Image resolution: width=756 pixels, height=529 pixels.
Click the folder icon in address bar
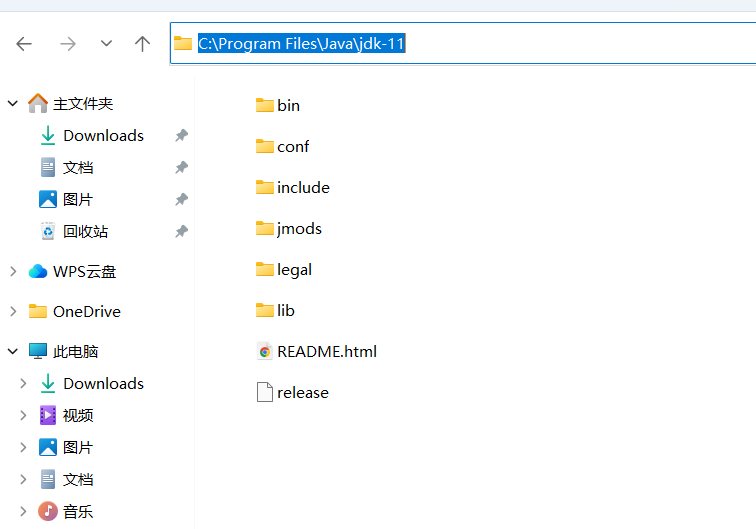click(183, 43)
